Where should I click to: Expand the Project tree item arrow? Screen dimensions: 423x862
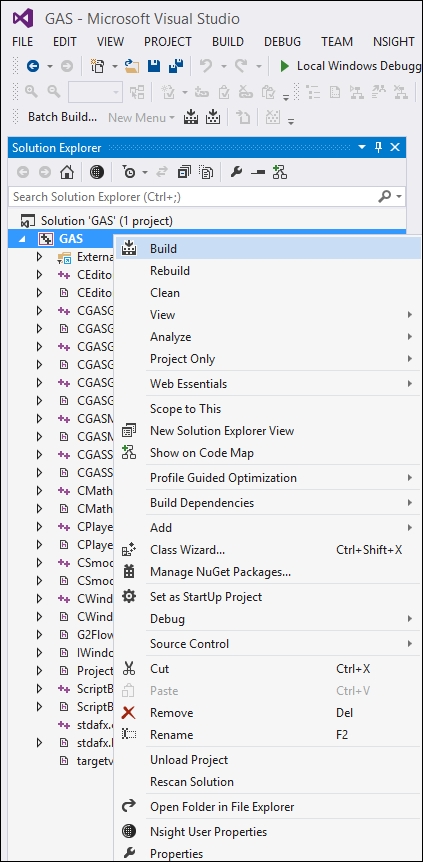39,671
